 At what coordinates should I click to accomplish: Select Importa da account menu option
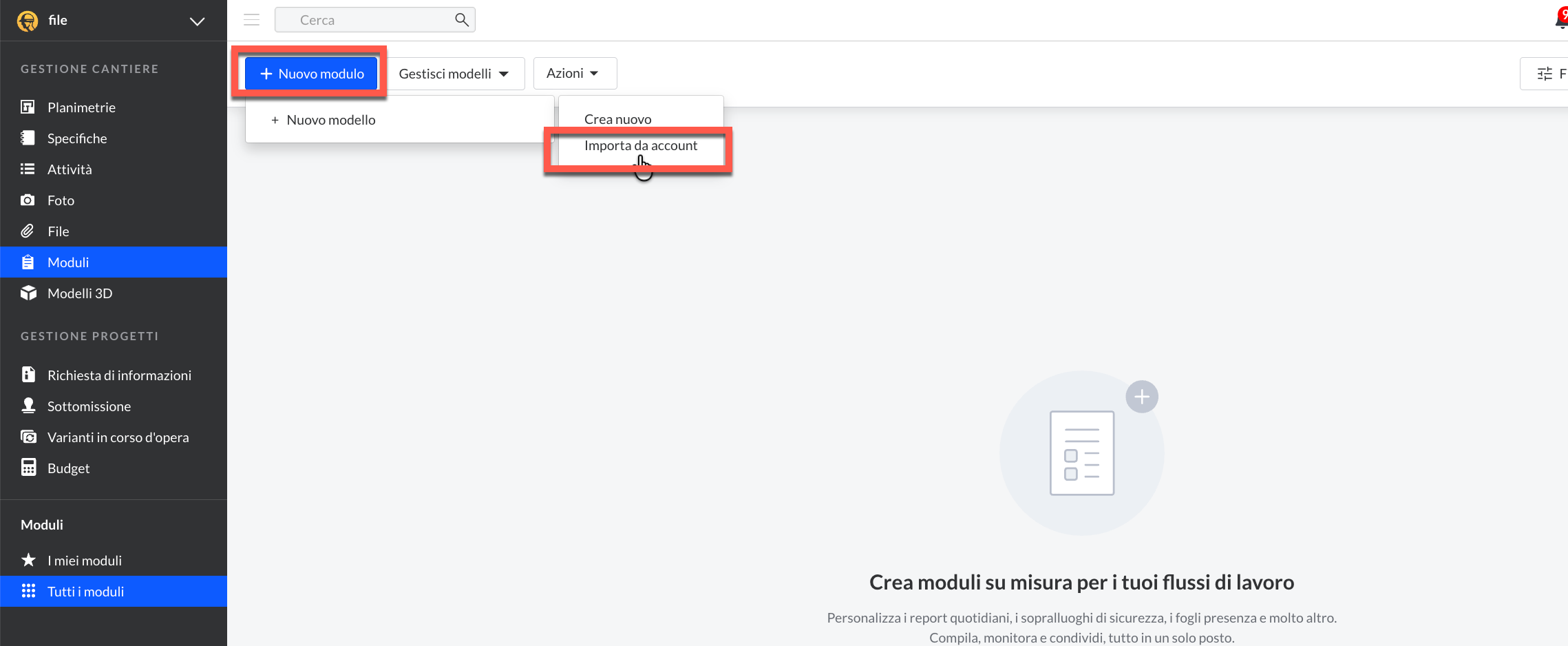coord(640,146)
